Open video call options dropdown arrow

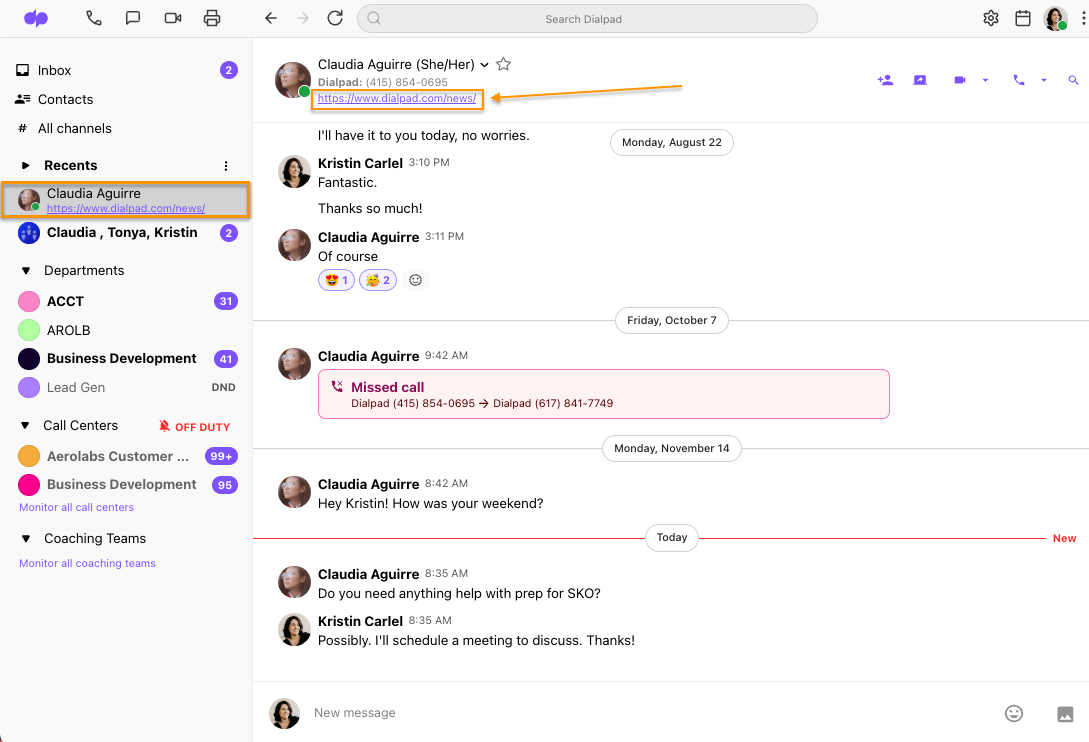click(x=985, y=81)
